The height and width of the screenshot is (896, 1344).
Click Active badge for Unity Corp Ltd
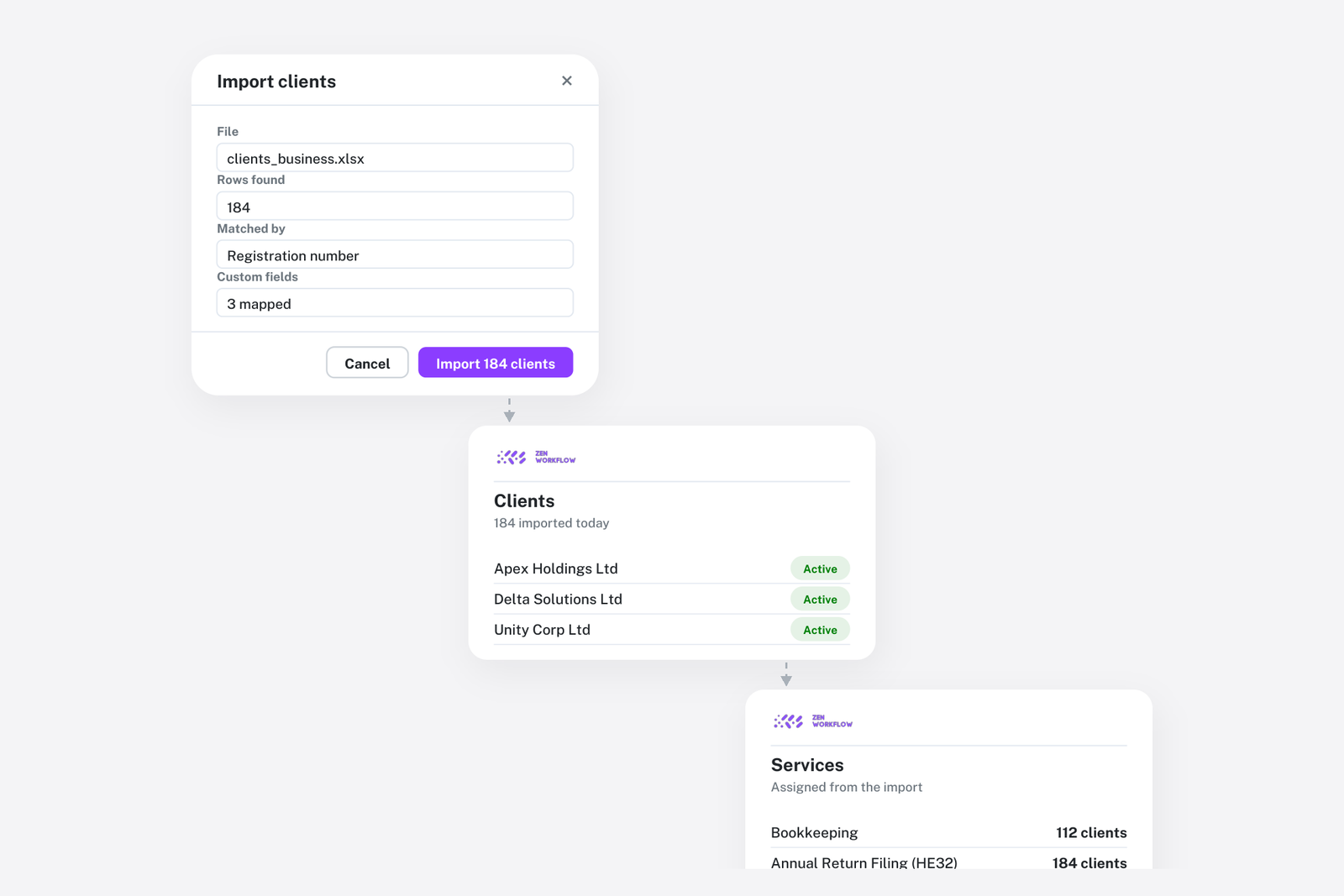point(820,630)
